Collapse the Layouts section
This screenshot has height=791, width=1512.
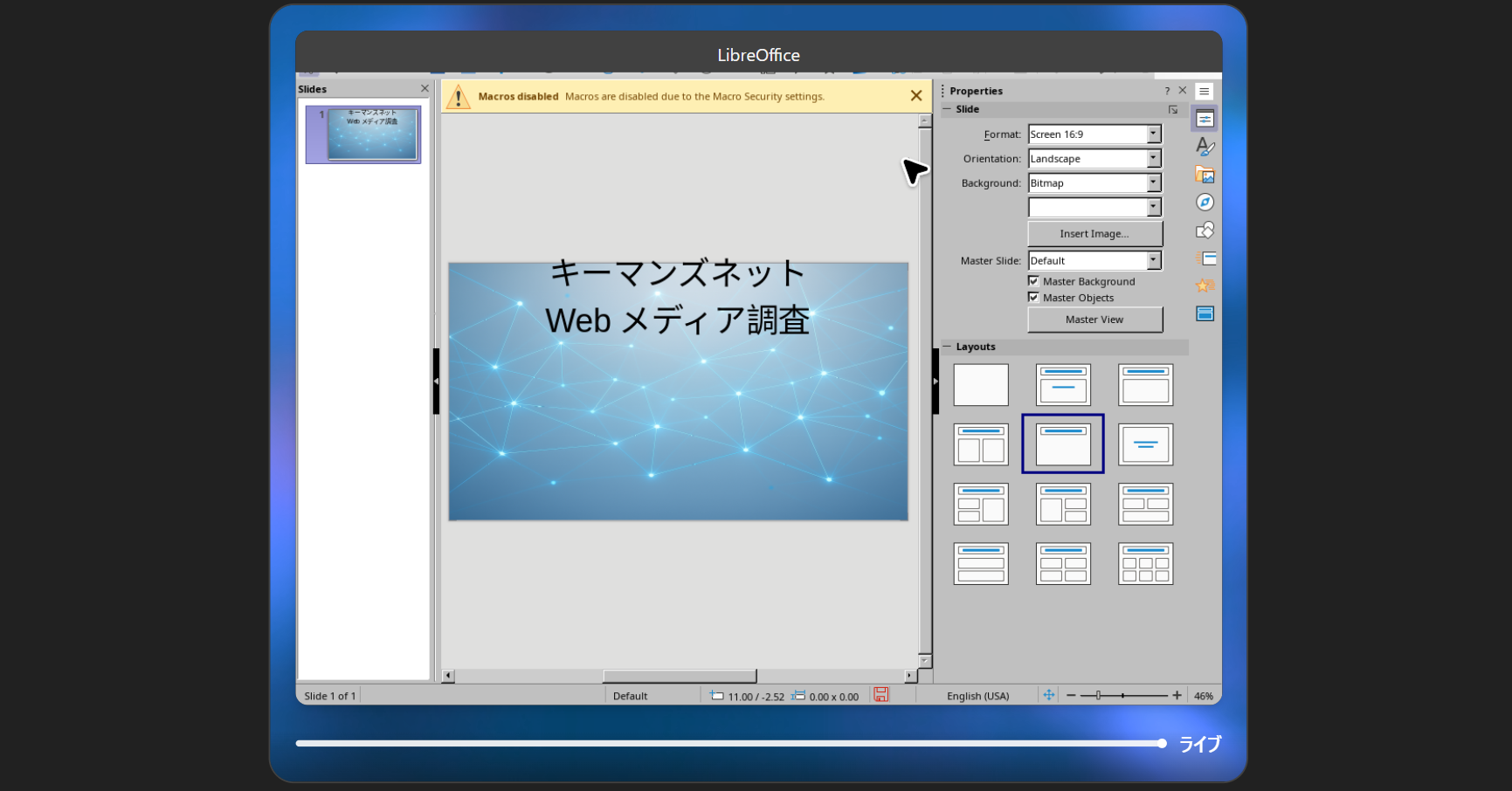948,347
